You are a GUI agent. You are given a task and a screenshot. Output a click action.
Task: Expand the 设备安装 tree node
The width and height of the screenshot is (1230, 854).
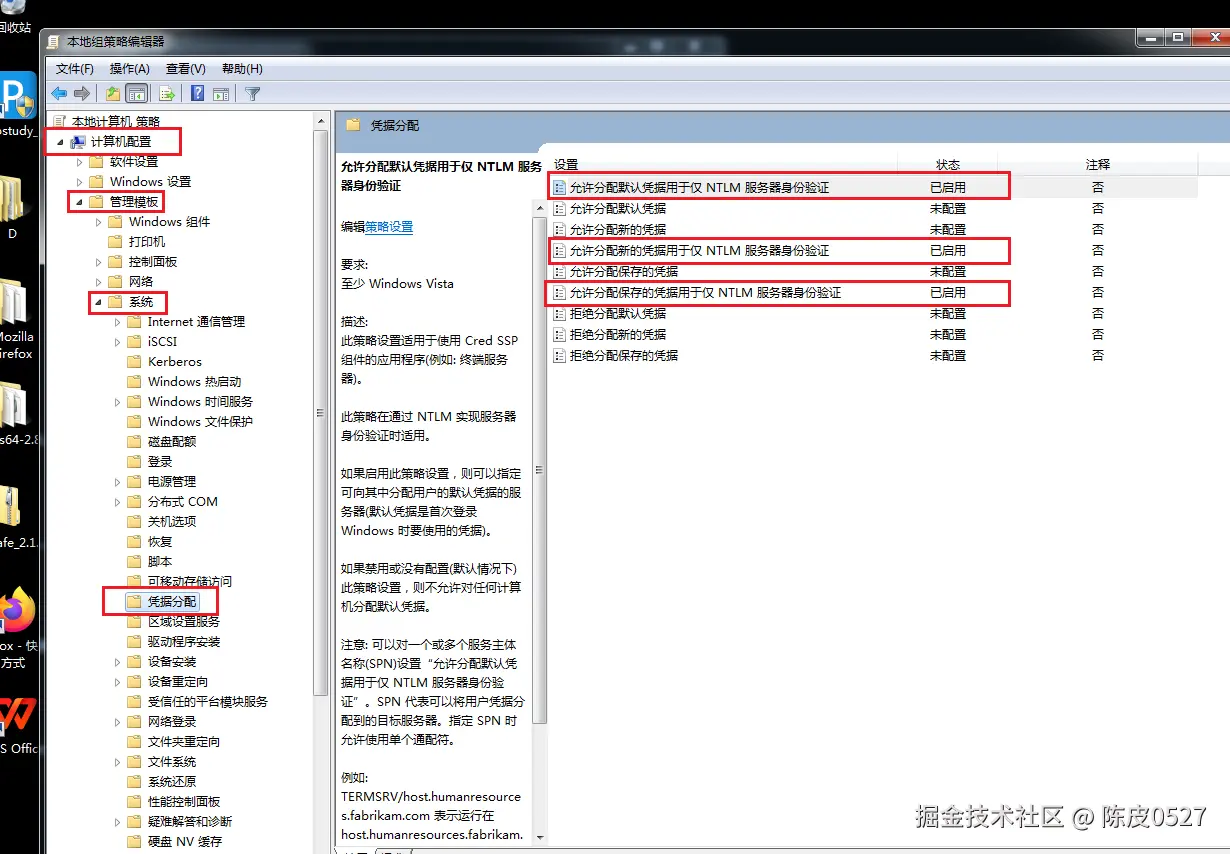pos(117,661)
